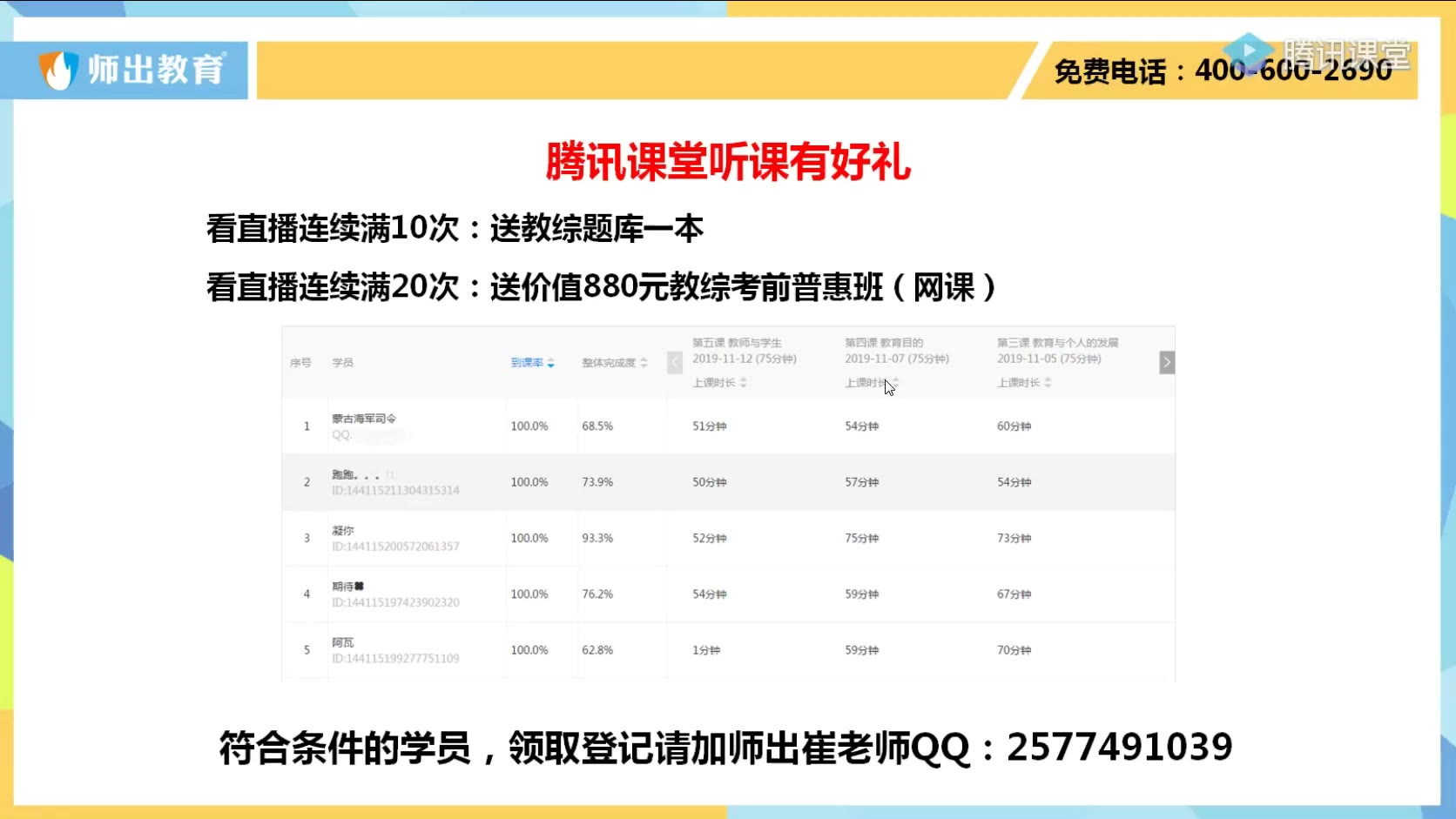The image size is (1456, 819).
Task: Sort 第三课 上课时长 column arrows
Action: pos(1048,383)
